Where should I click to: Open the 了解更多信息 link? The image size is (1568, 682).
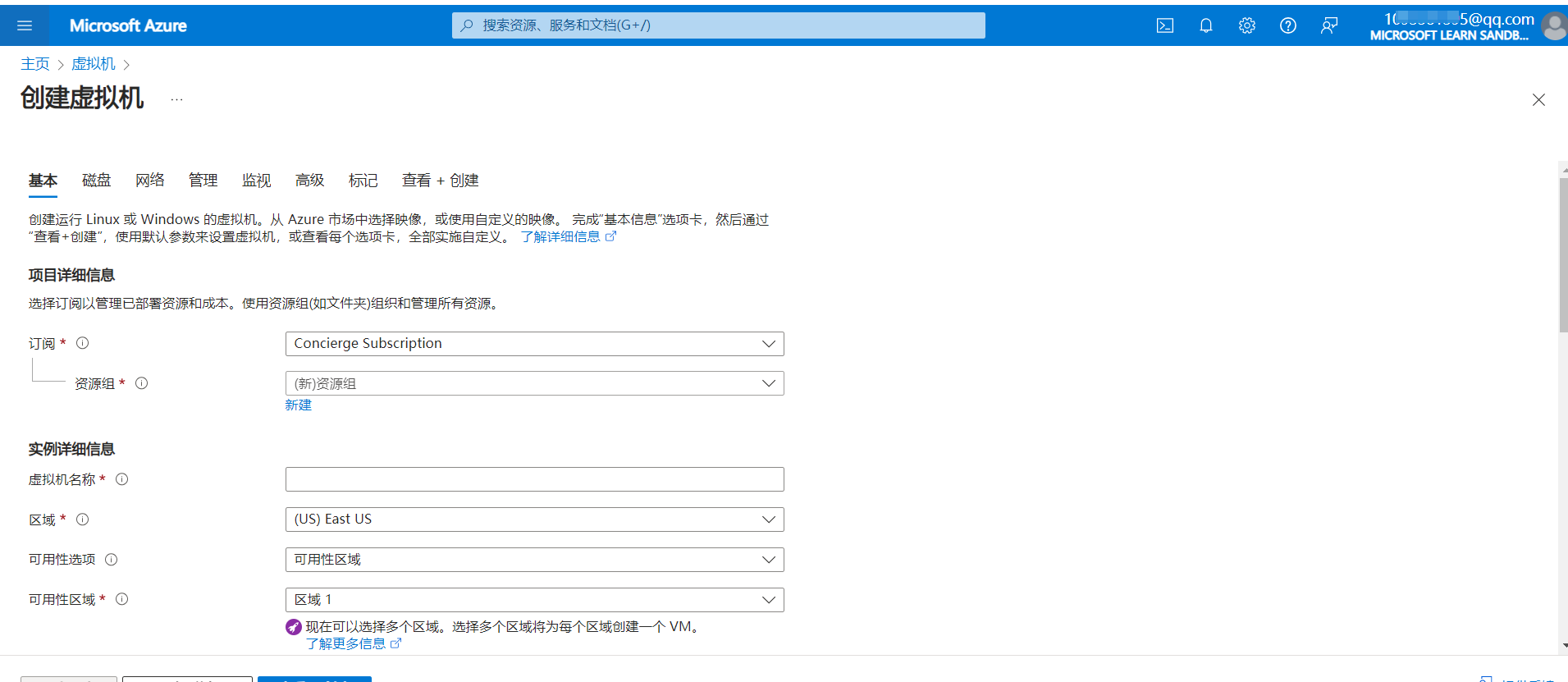tap(345, 643)
